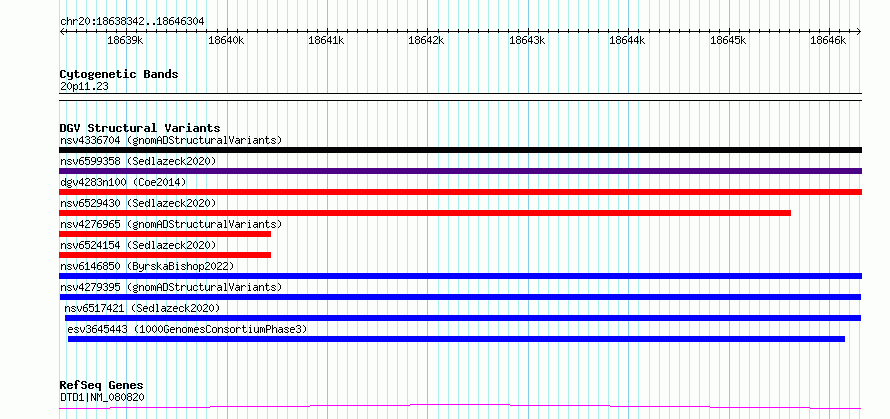Open the dgv4283n100 Coe2014 variant label
Image resolution: width=890 pixels, height=419 pixels.
click(123, 182)
